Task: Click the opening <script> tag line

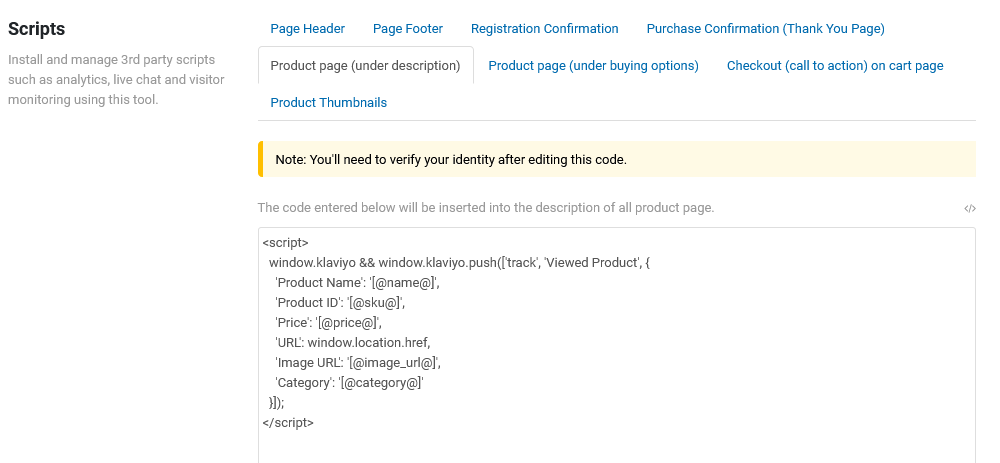Action: [285, 242]
